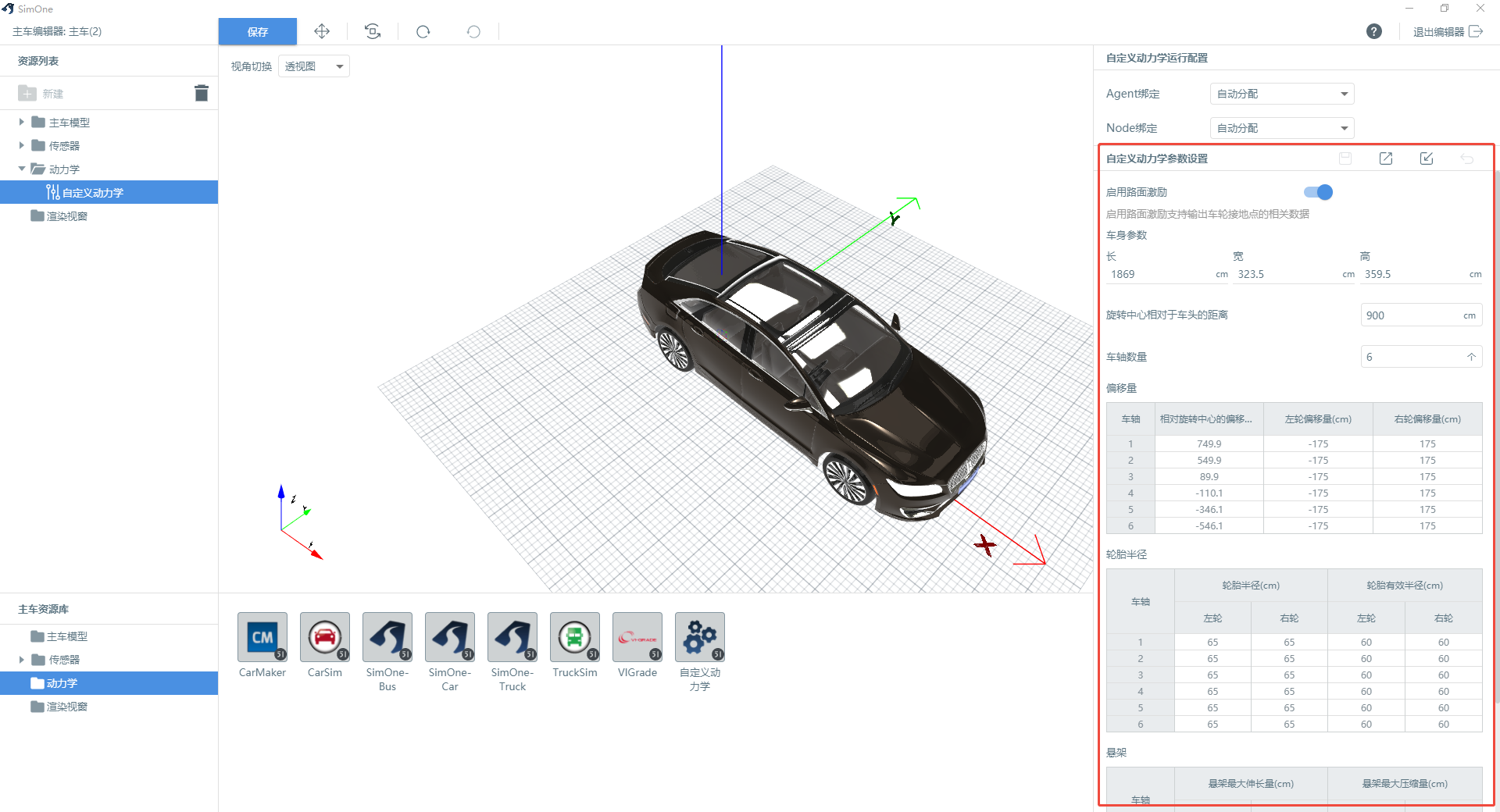Image resolution: width=1500 pixels, height=812 pixels.
Task: Click the SimOne-Truck dynamics icon
Action: (512, 637)
